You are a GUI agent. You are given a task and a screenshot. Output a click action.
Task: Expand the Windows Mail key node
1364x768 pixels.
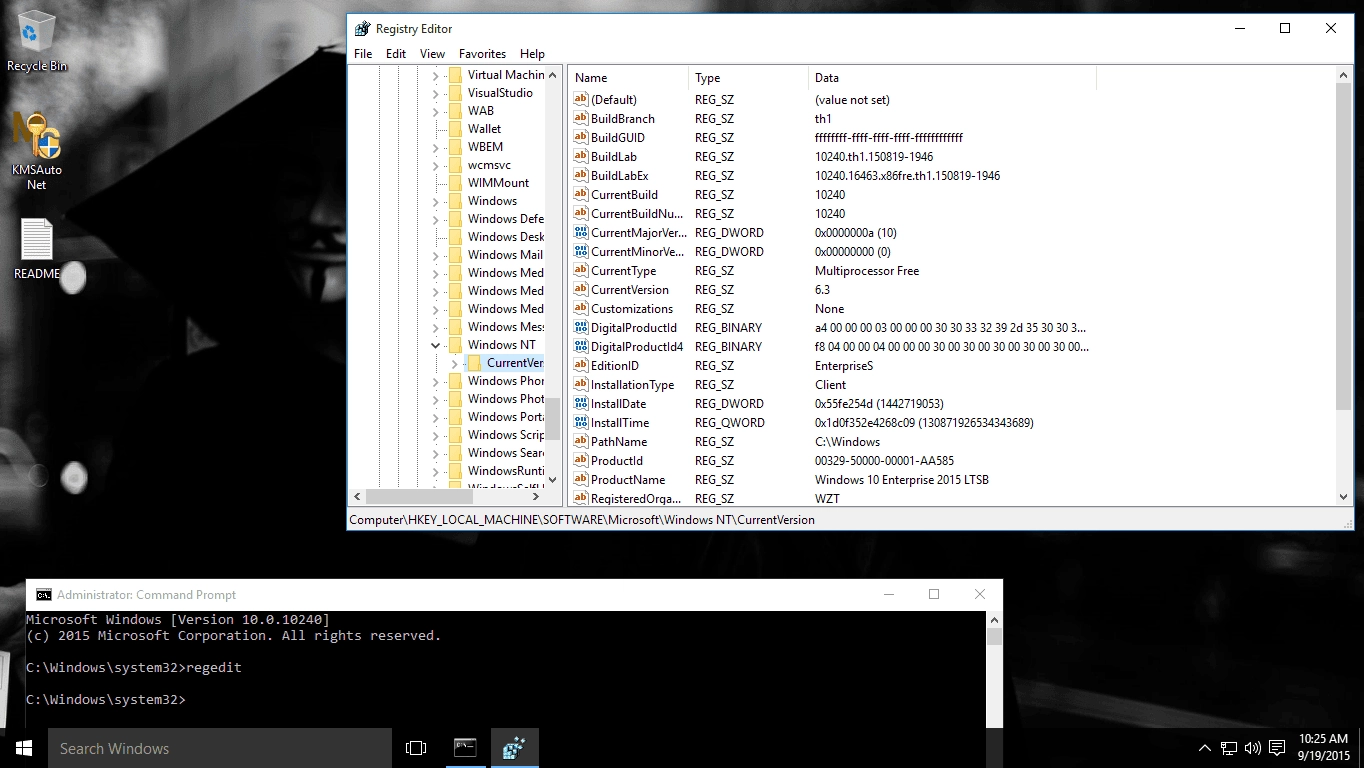coord(436,255)
